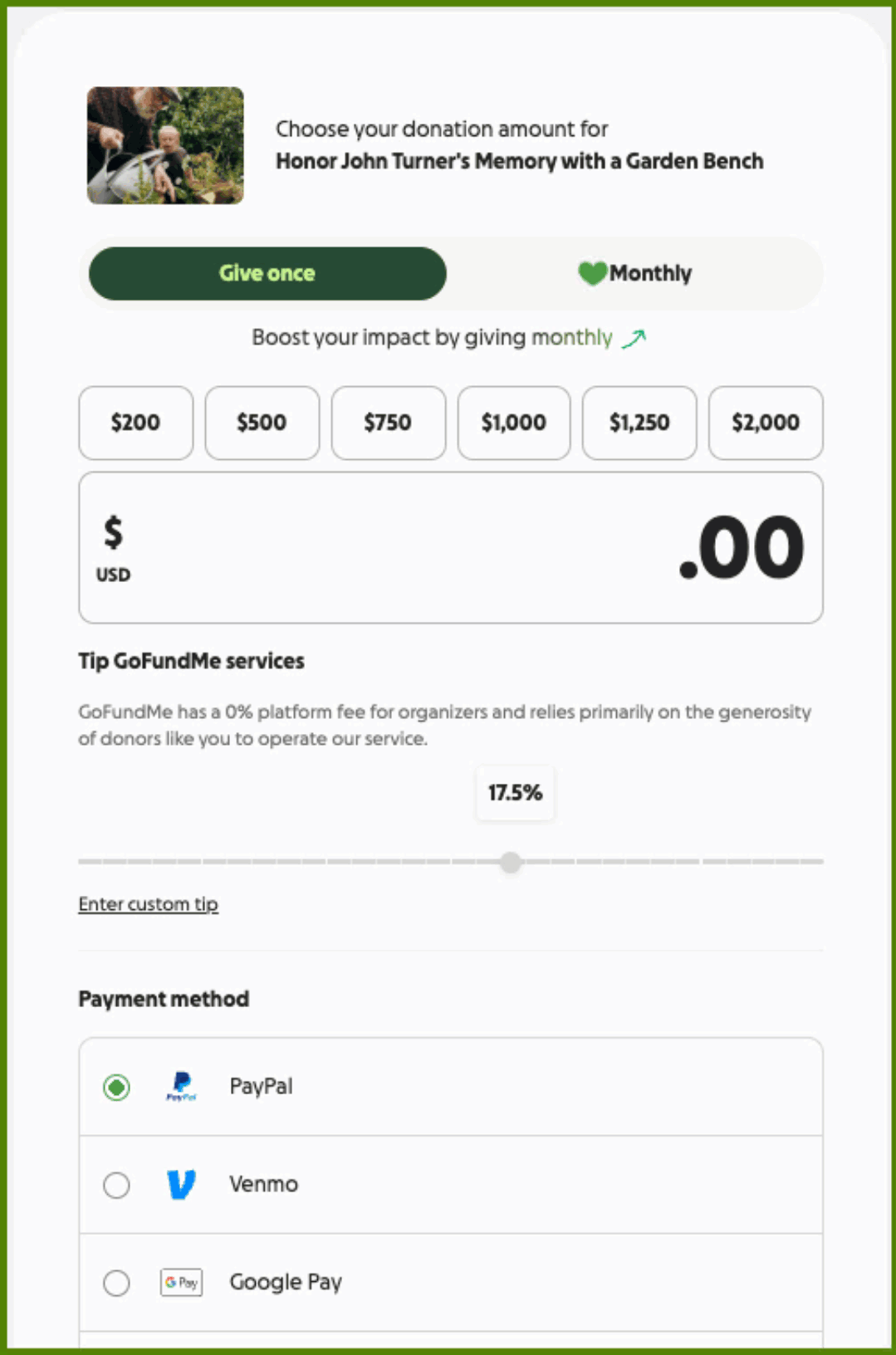The width and height of the screenshot is (896, 1355).
Task: Open the Enter custom tip link
Action: (x=149, y=904)
